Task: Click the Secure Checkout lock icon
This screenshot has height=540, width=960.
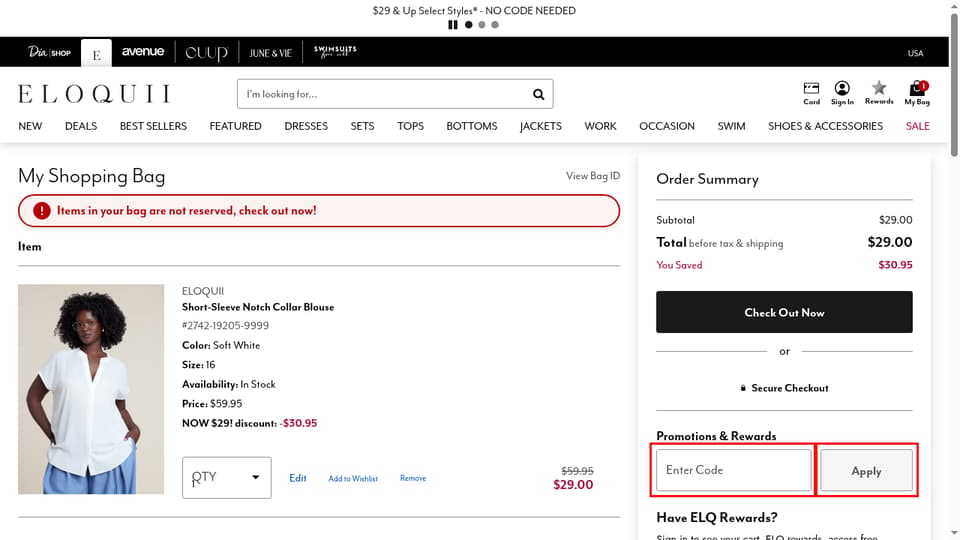Action: coord(743,388)
